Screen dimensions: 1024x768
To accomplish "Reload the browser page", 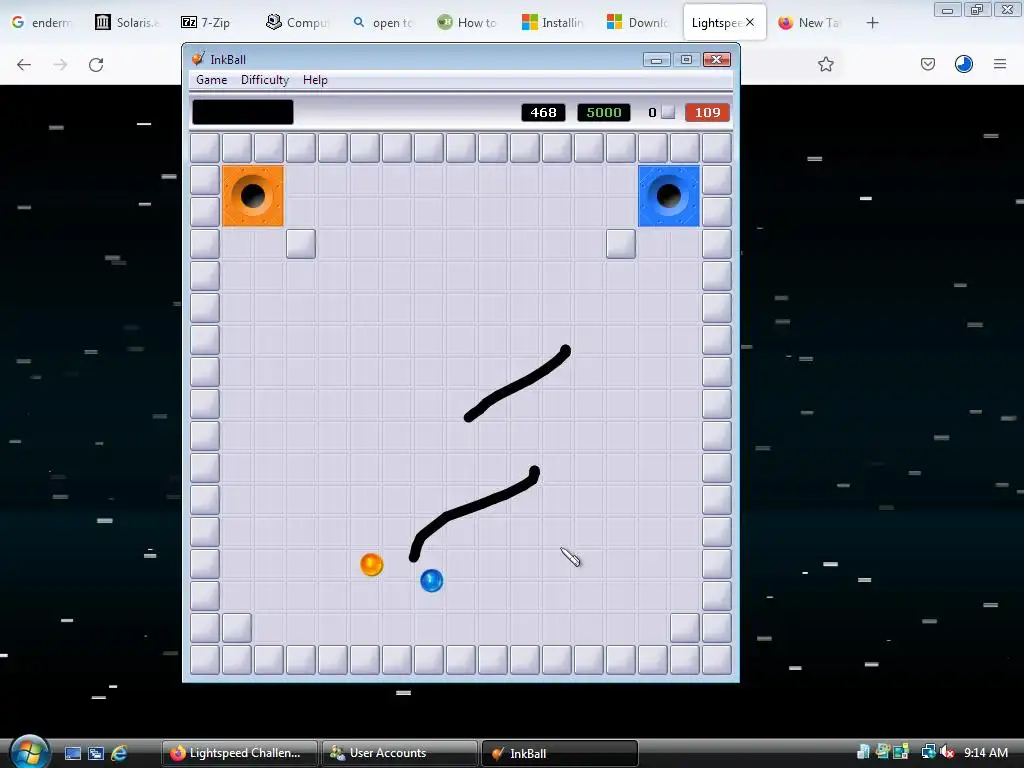I will [x=96, y=64].
